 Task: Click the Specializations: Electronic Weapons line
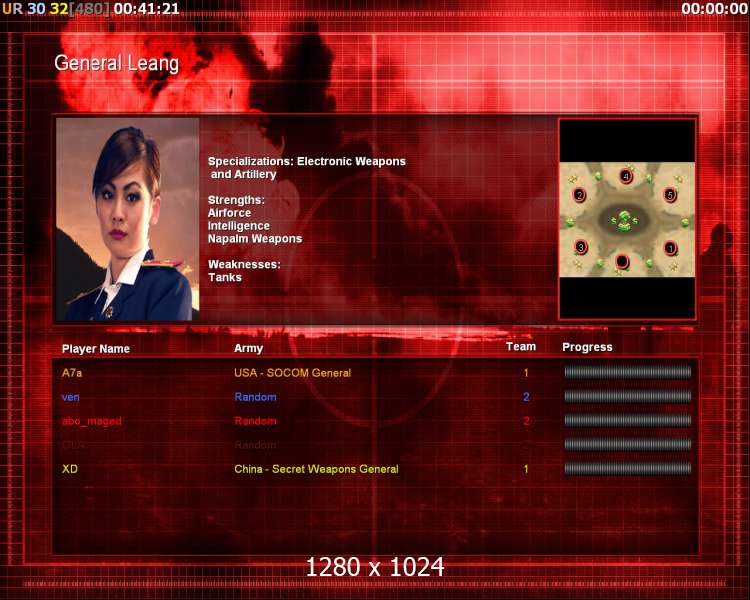pos(307,161)
